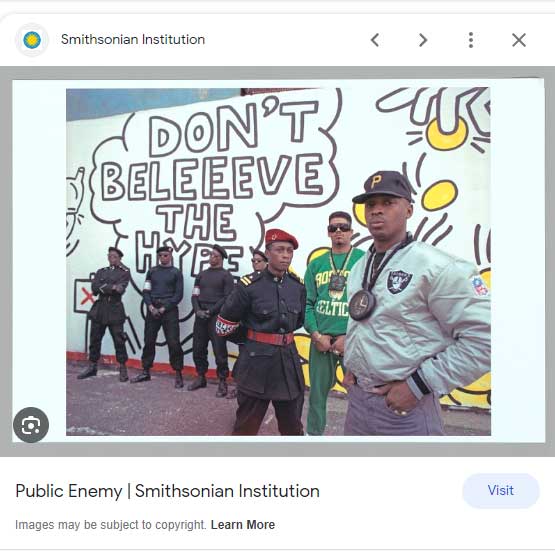Open the 'Public Enemy | Smithsonian Institution' title link
Screen dimensions: 555x553
pos(167,491)
